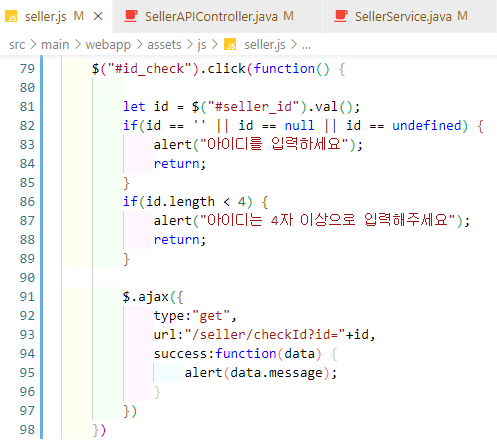The image size is (497, 440).
Task: Select 'assets' in the breadcrumb path
Action: [164, 45]
